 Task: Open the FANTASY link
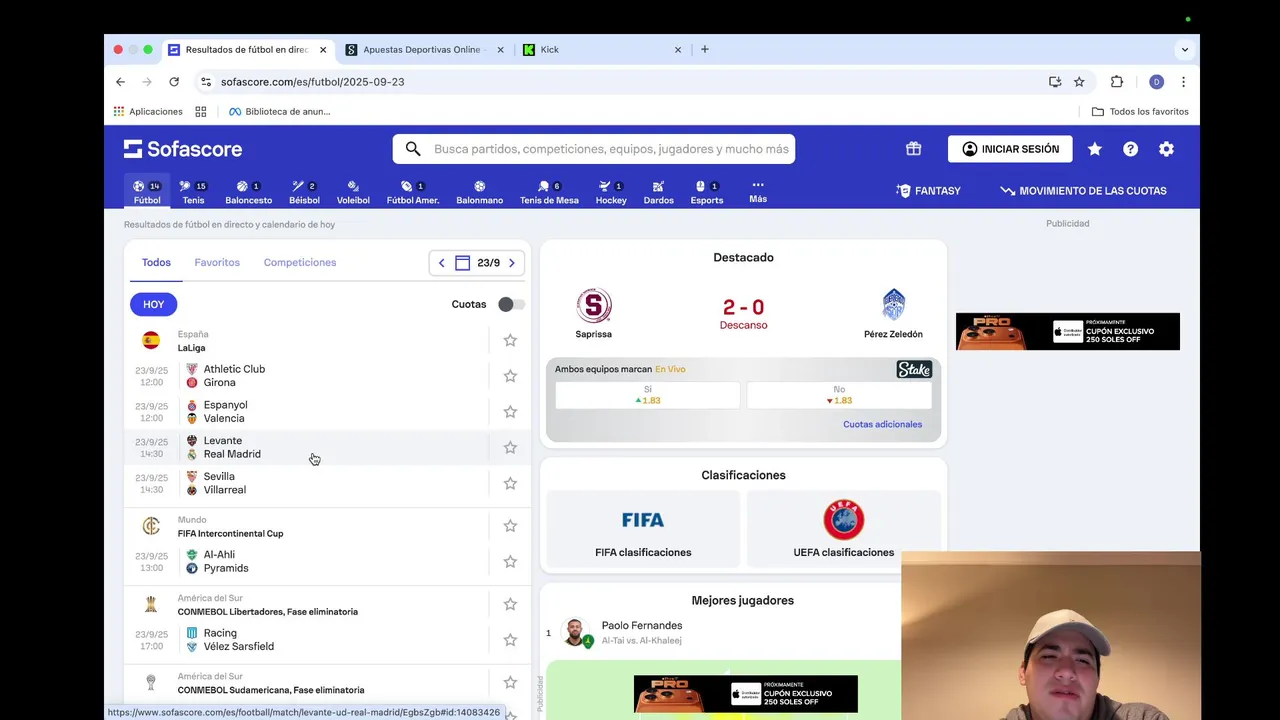point(928,191)
